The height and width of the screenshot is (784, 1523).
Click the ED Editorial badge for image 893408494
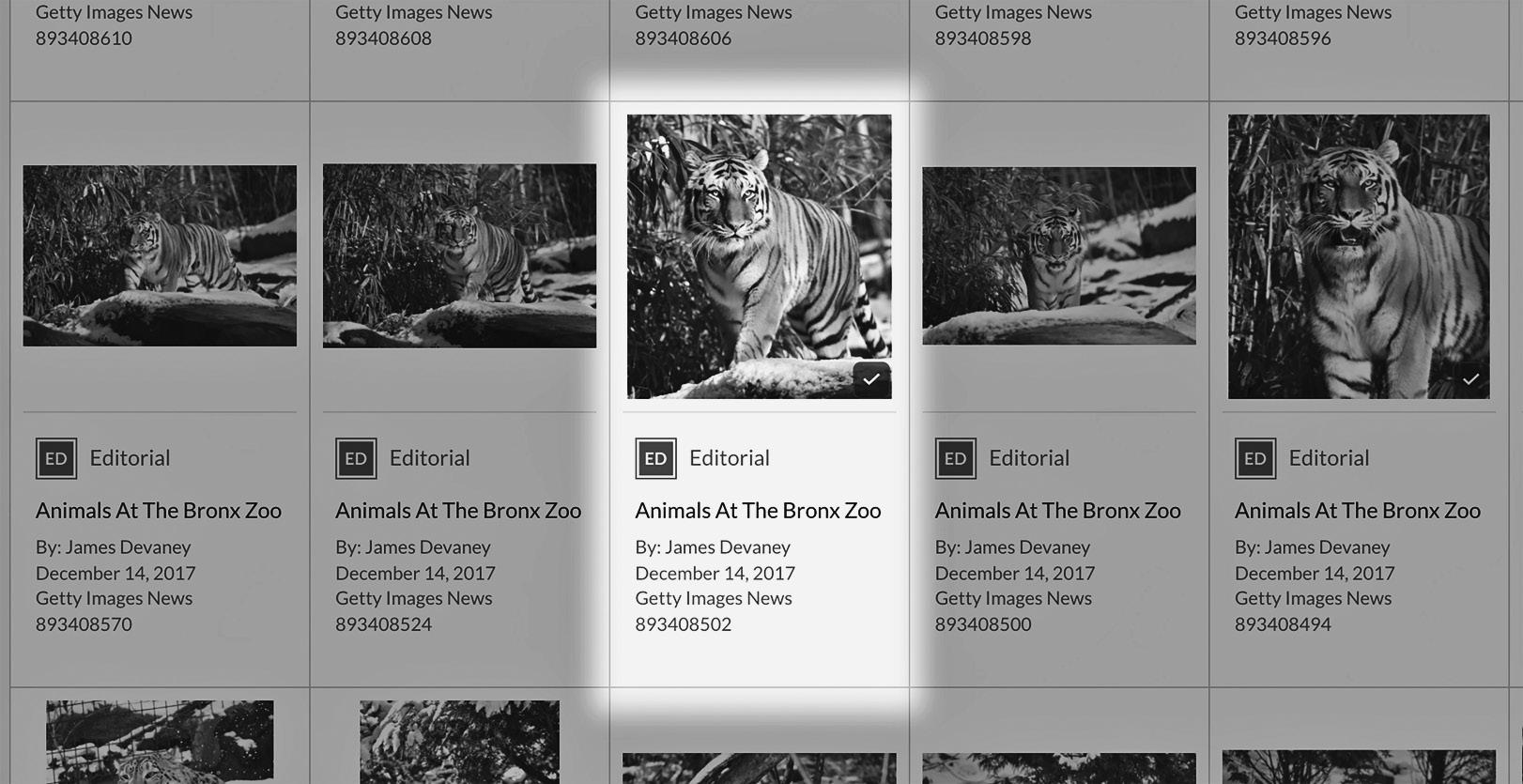coord(1255,458)
